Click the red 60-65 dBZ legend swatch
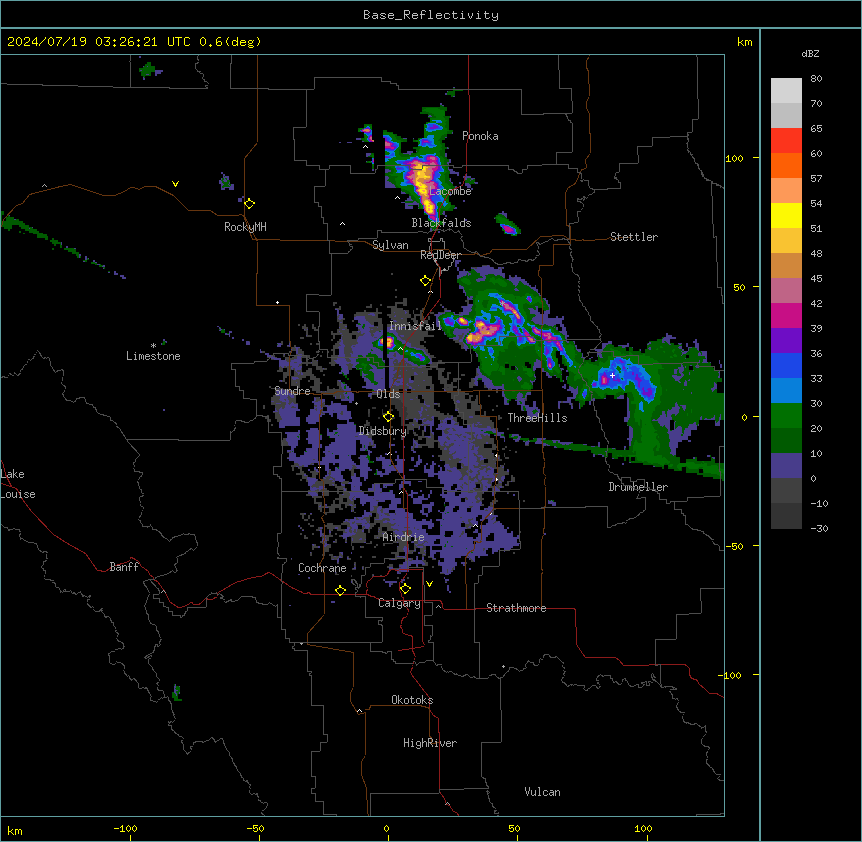Image resolution: width=862 pixels, height=842 pixels. pos(786,140)
